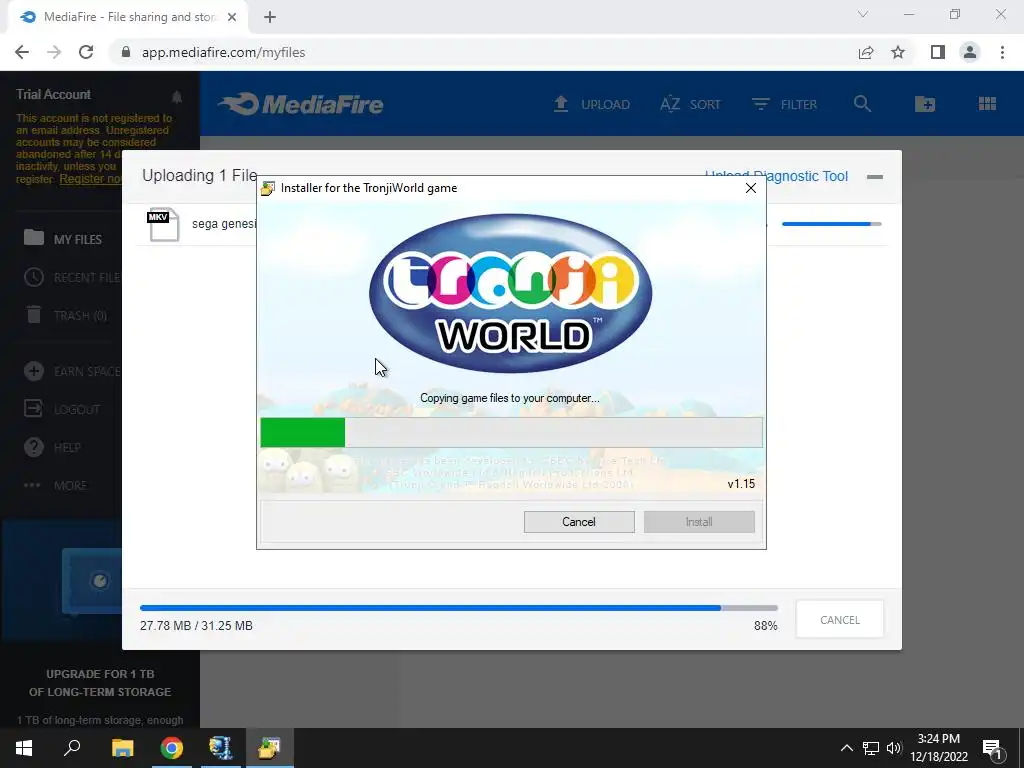1024x768 pixels.
Task: Open Recent Files in sidebar
Action: click(x=72, y=278)
